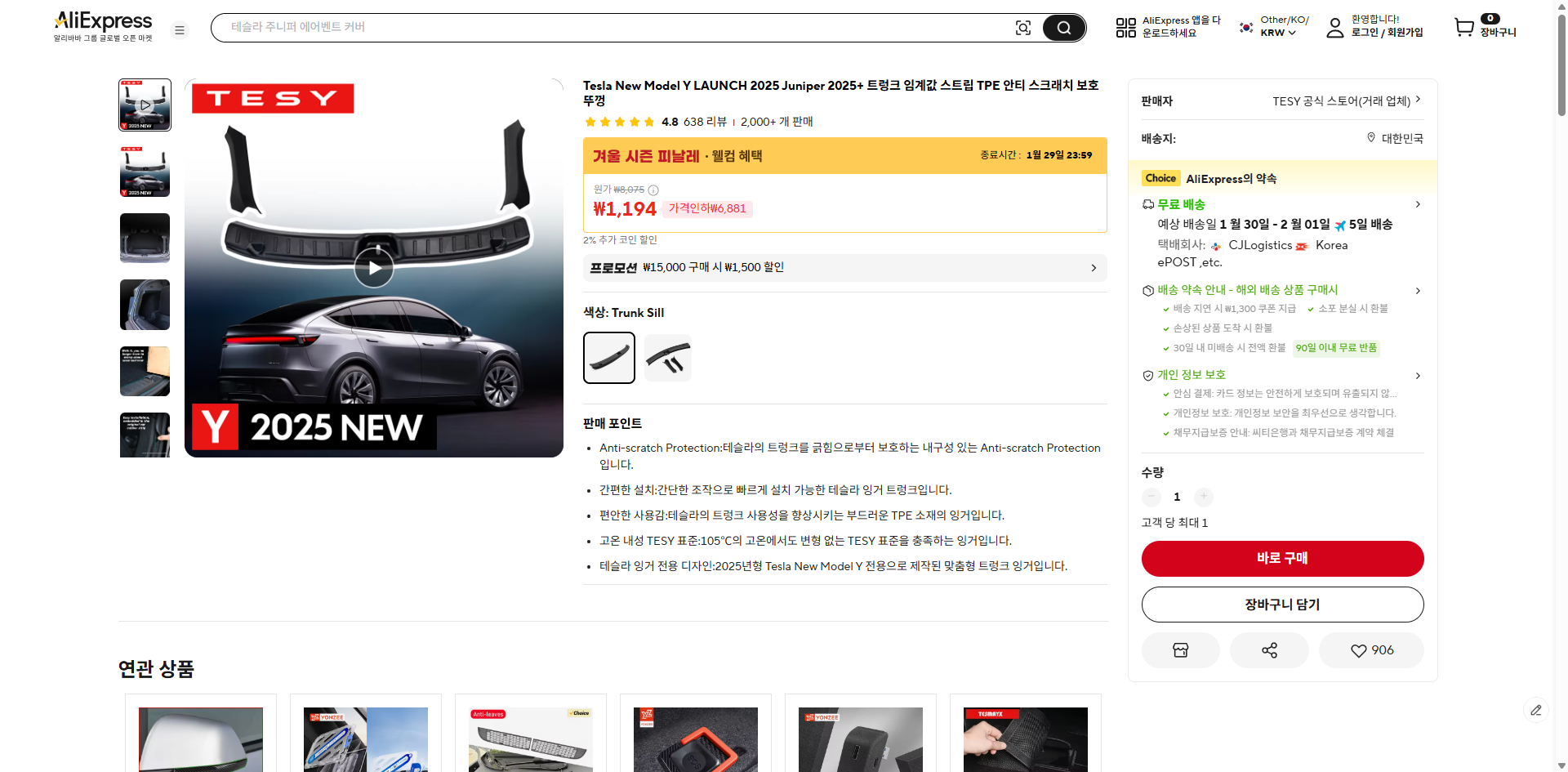This screenshot has height=772, width=1568.
Task: Click the floating edit feedback icon
Action: coord(1536,710)
